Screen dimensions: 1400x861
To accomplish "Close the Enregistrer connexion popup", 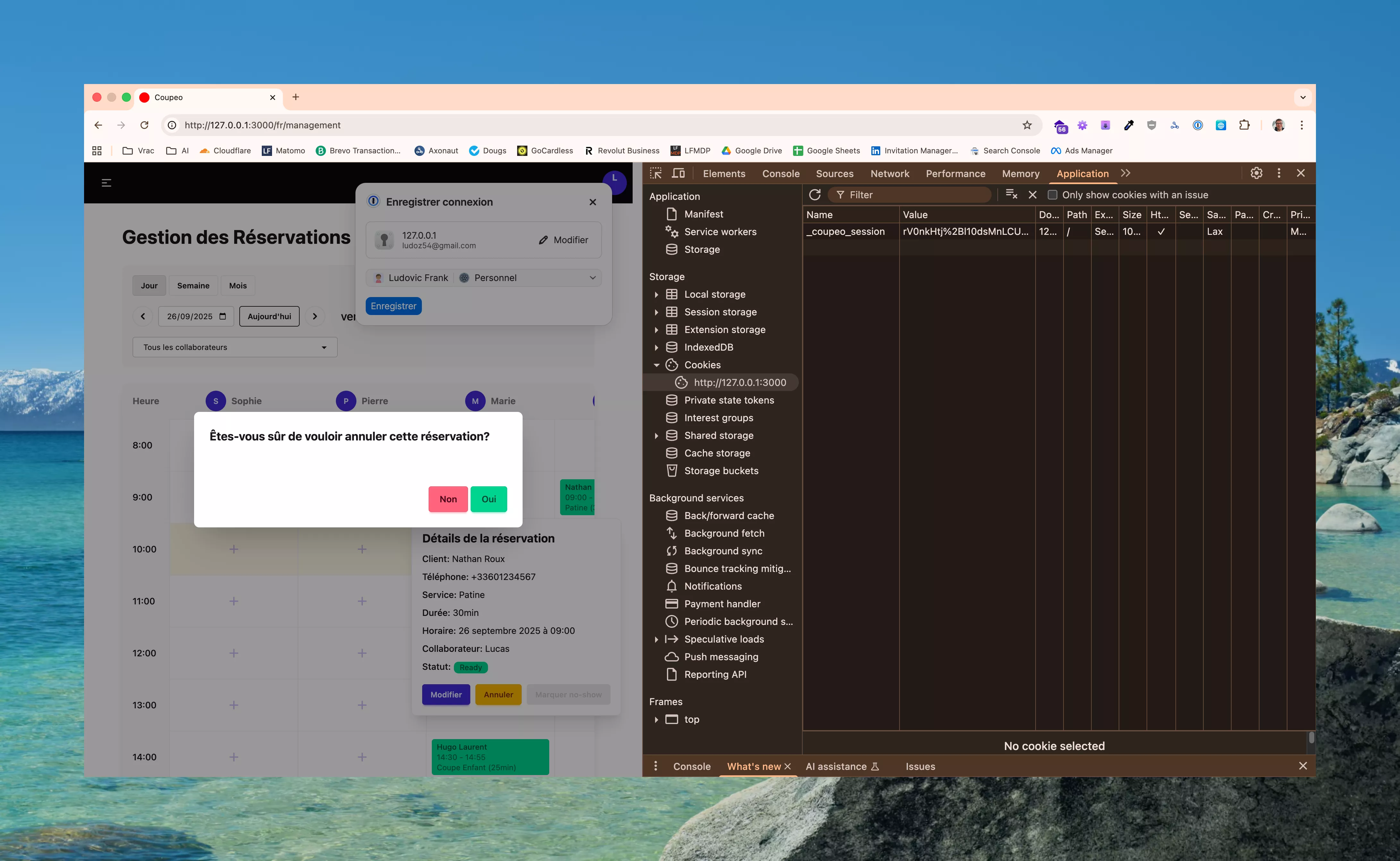I will click(593, 202).
